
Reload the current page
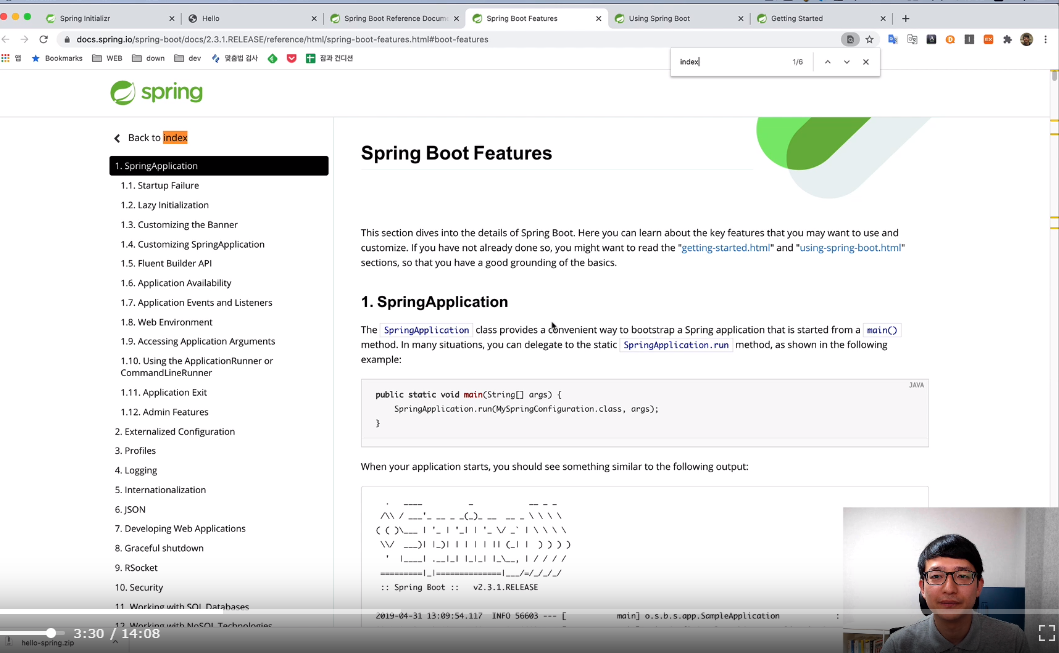(x=43, y=39)
